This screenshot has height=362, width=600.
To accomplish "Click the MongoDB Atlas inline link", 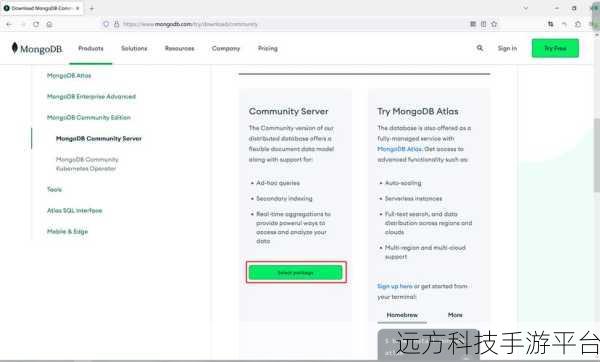I will click(399, 149).
